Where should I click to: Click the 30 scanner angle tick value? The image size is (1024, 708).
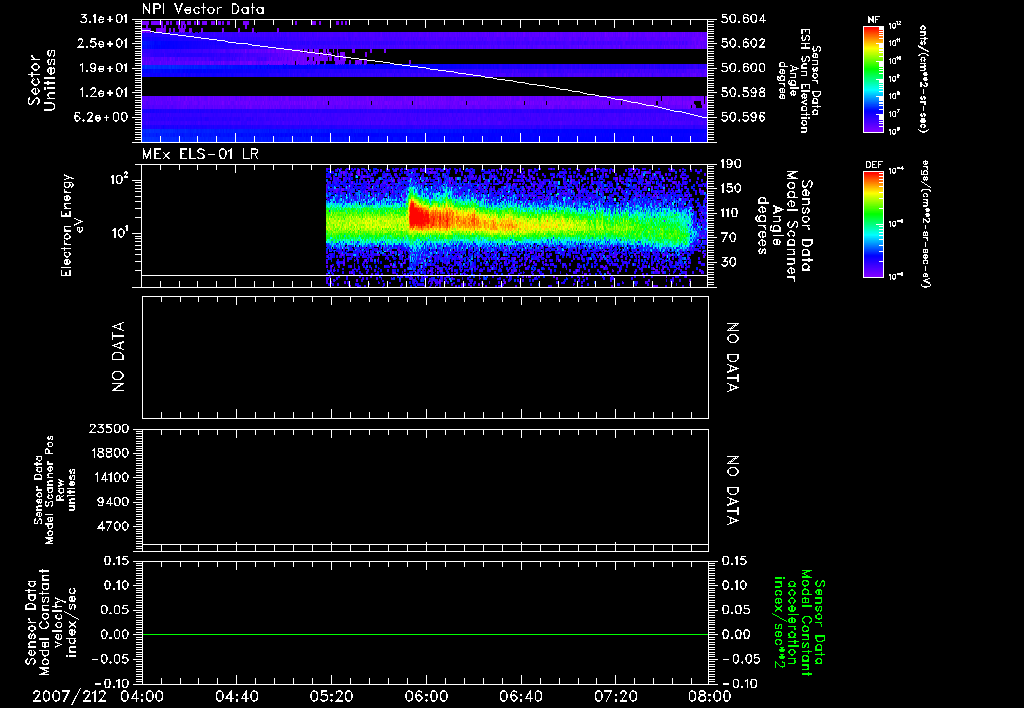(x=728, y=263)
